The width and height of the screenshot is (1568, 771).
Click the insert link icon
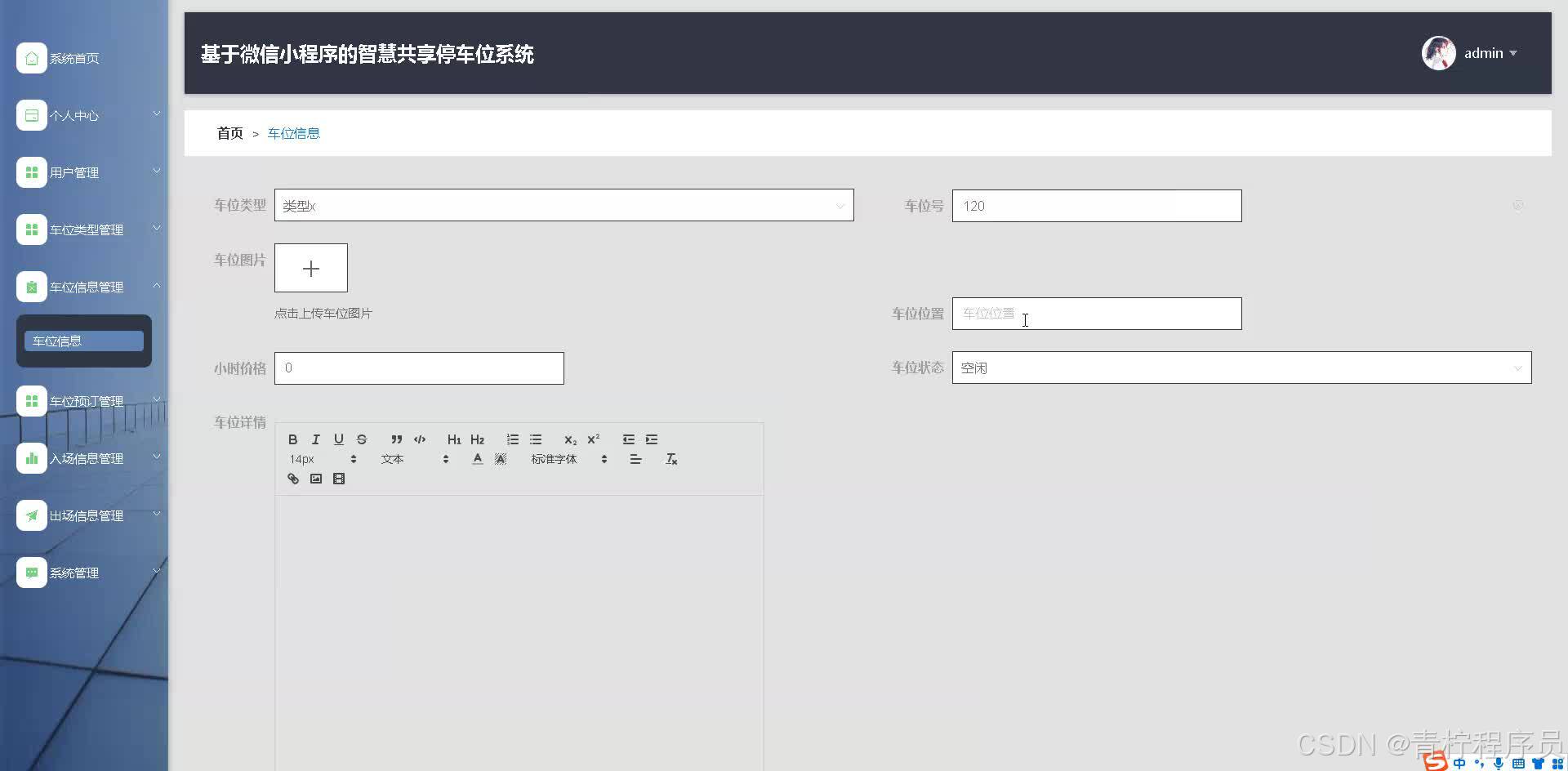point(293,479)
